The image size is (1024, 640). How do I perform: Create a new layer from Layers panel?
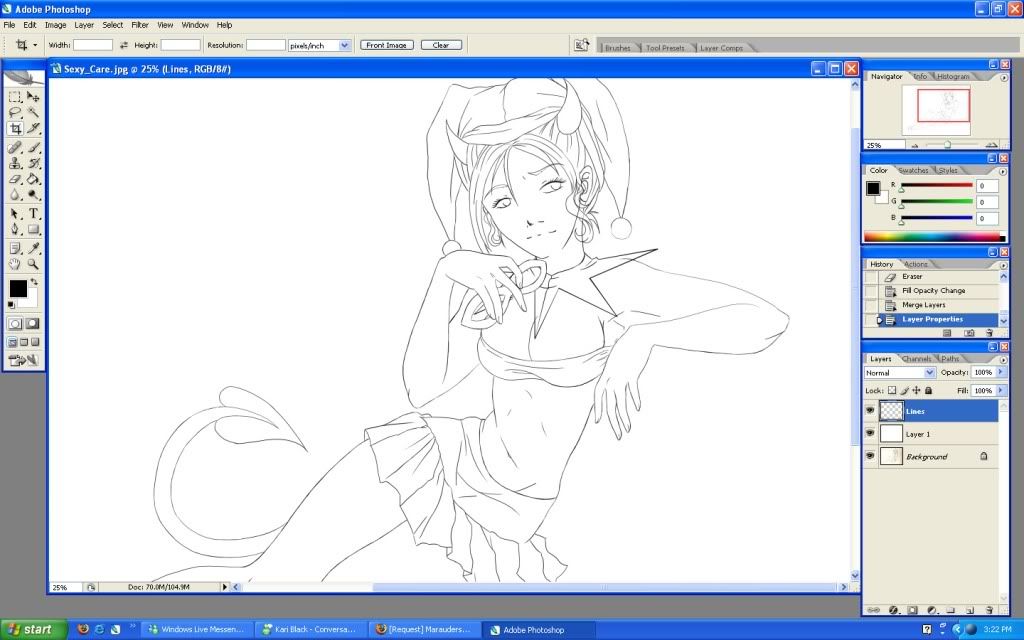(x=970, y=610)
